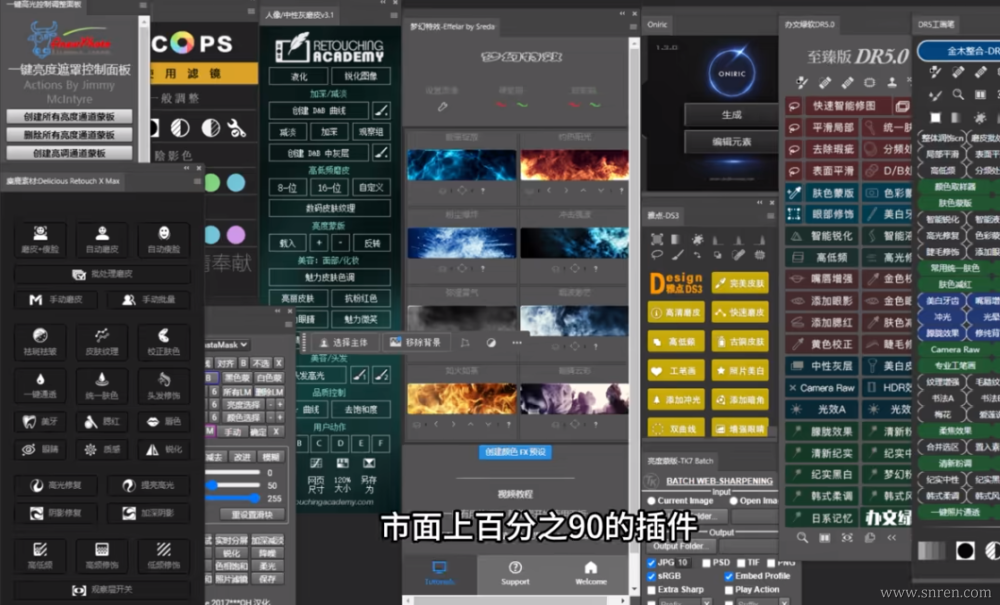Click the 锐化 sharpen triangle icon
Viewport: 1000px width, 605px height.
point(152,449)
